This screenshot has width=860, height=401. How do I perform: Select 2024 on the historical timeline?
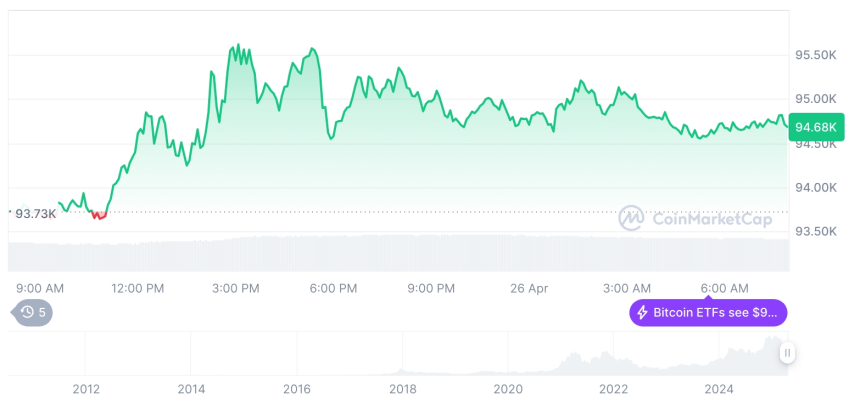coord(718,388)
